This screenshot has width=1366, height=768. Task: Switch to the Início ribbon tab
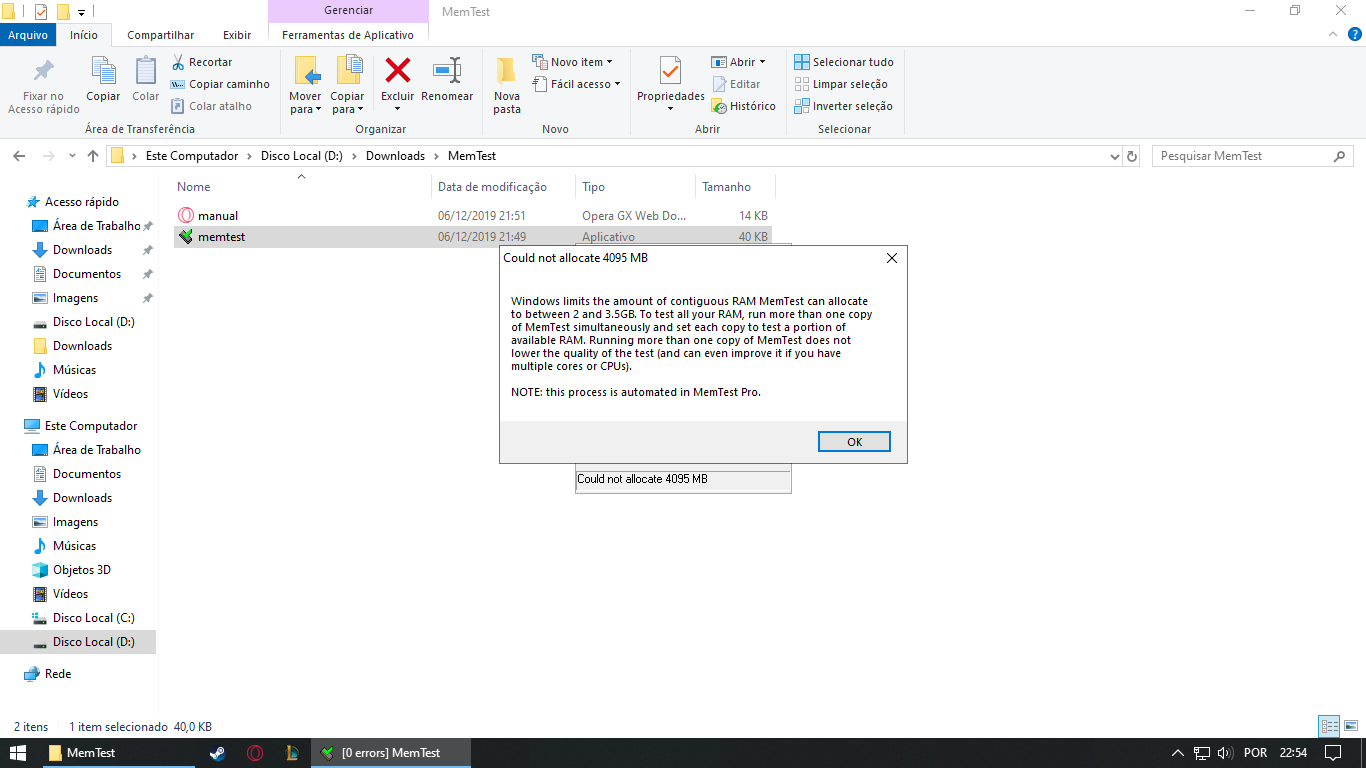click(84, 35)
